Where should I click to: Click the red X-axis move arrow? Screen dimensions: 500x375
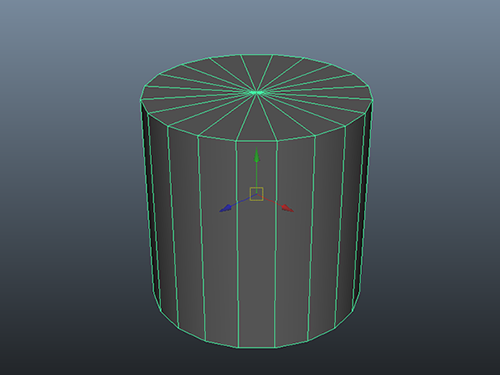(287, 208)
